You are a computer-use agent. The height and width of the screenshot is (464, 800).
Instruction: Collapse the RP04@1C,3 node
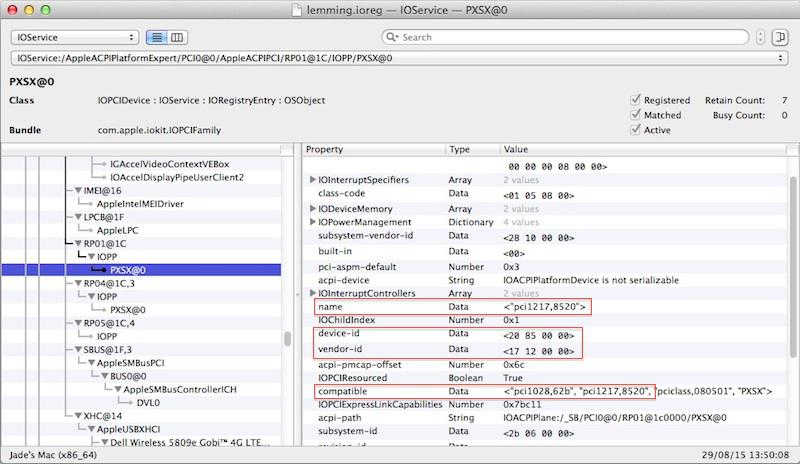tap(78, 283)
